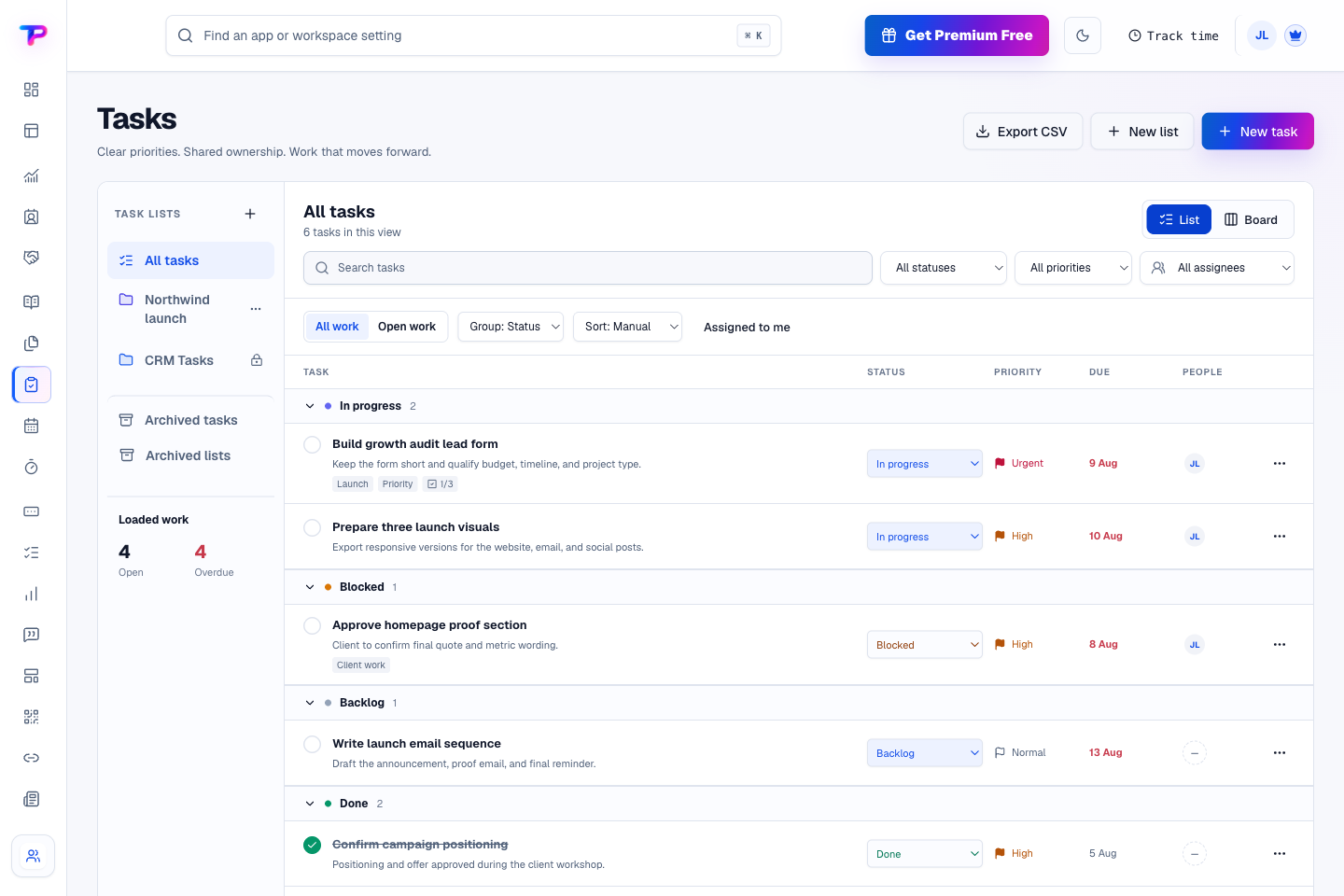The width and height of the screenshot is (1344, 896).
Task: Select the All work tab
Action: click(x=337, y=327)
